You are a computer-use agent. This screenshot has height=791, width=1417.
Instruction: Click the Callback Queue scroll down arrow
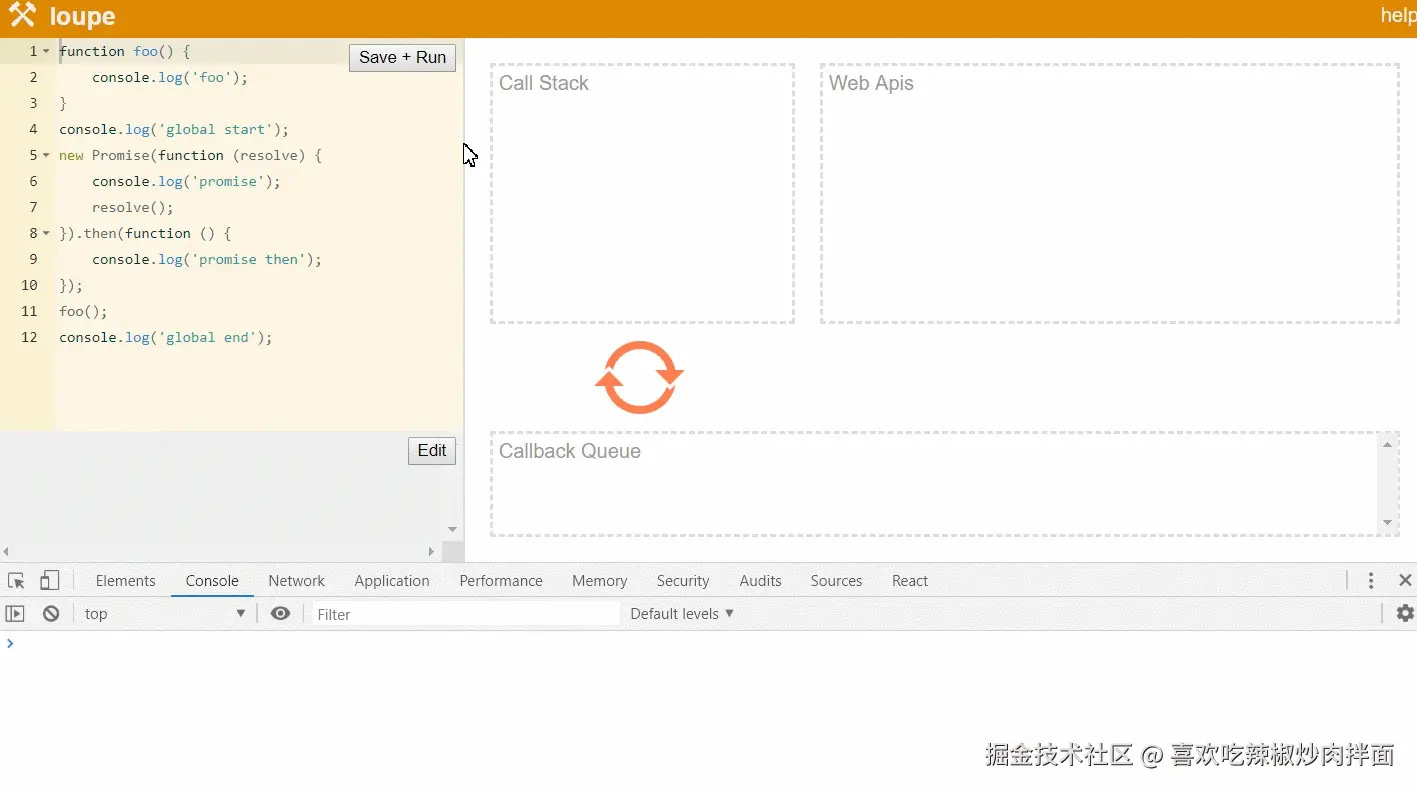[x=1387, y=523]
